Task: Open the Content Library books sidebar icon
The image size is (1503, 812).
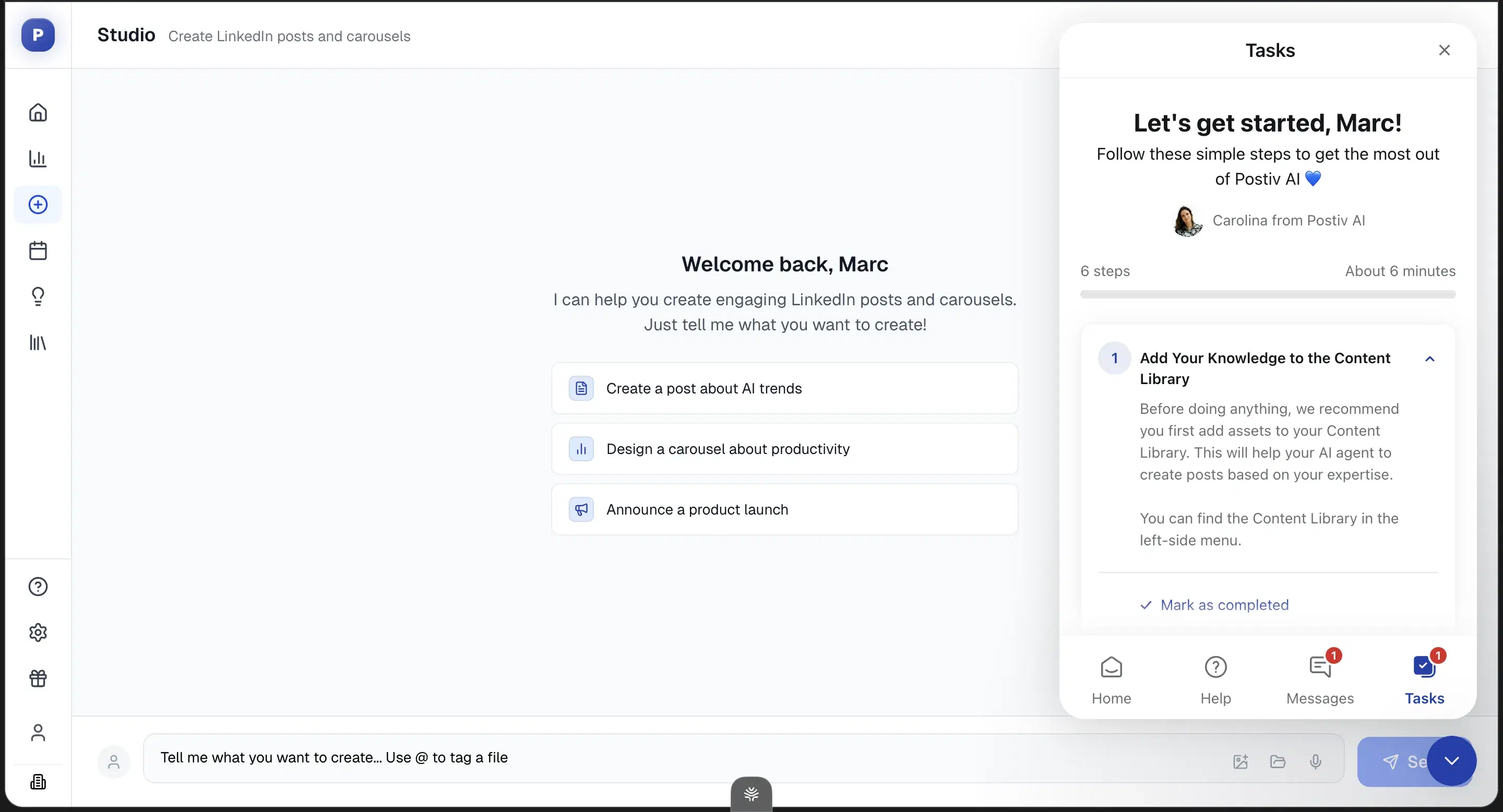Action: pos(38,342)
